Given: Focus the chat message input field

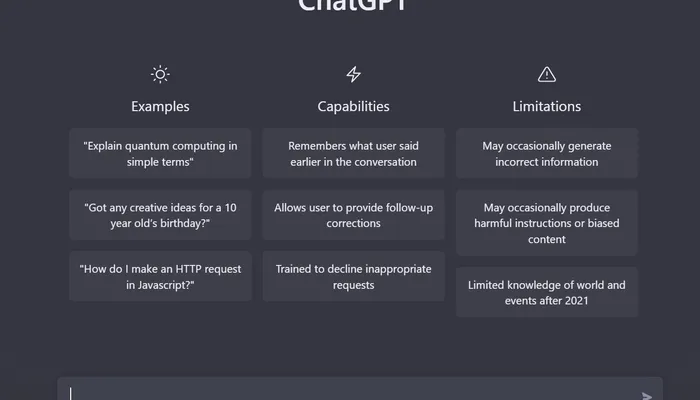Looking at the screenshot, I should (350, 392).
